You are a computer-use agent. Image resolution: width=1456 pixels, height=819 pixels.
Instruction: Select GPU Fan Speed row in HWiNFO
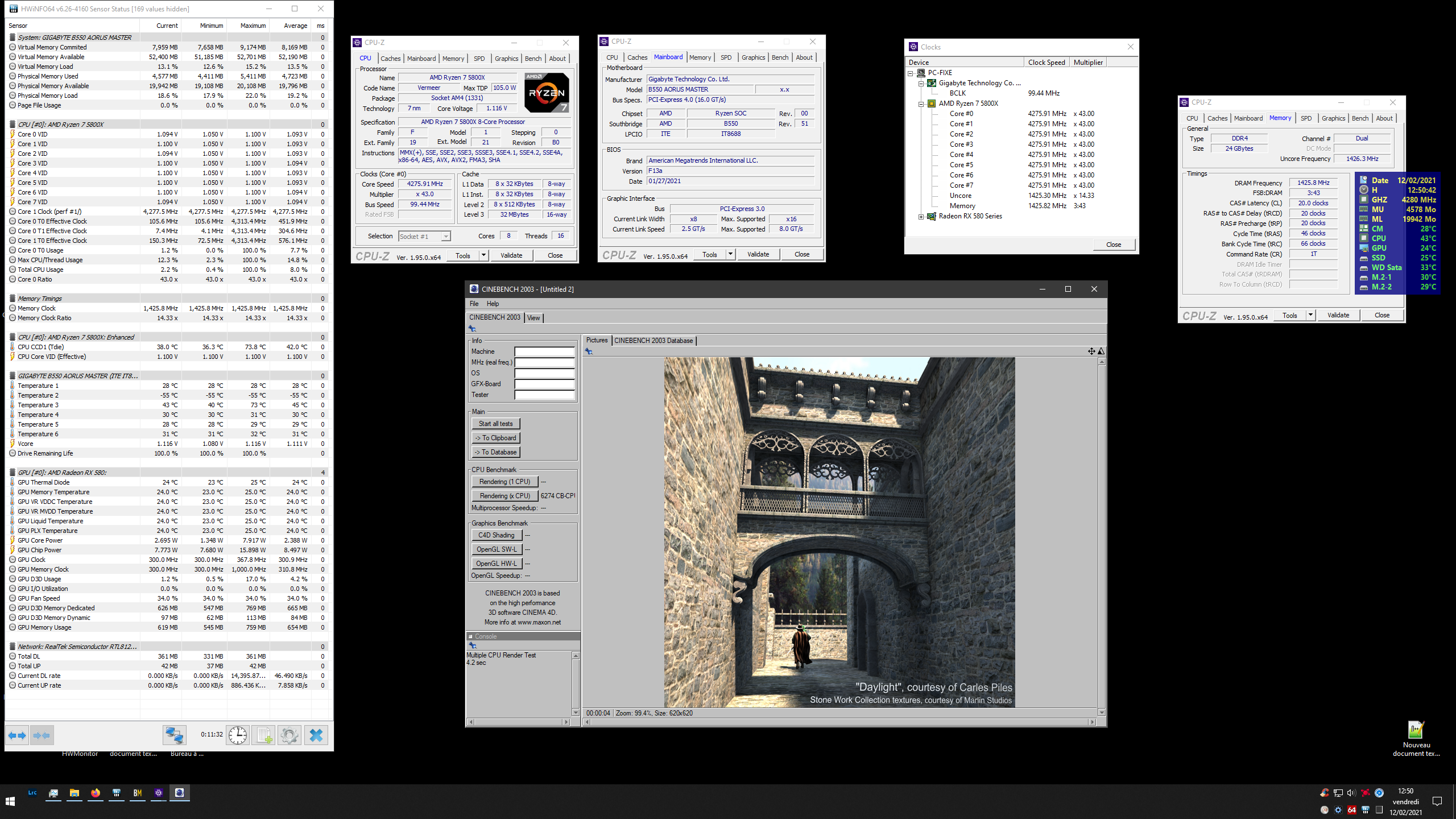pos(167,598)
